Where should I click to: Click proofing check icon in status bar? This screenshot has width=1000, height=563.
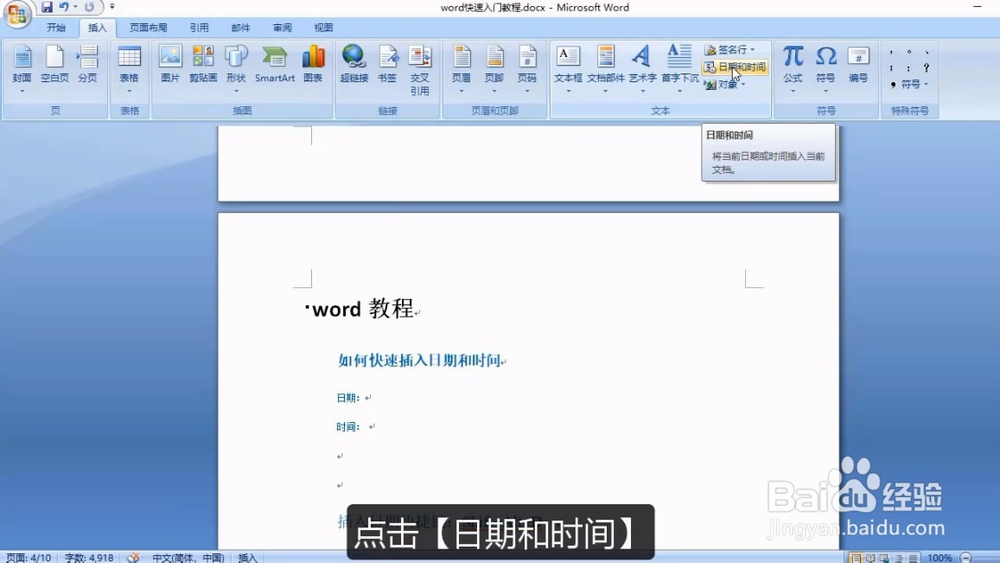click(x=133, y=557)
